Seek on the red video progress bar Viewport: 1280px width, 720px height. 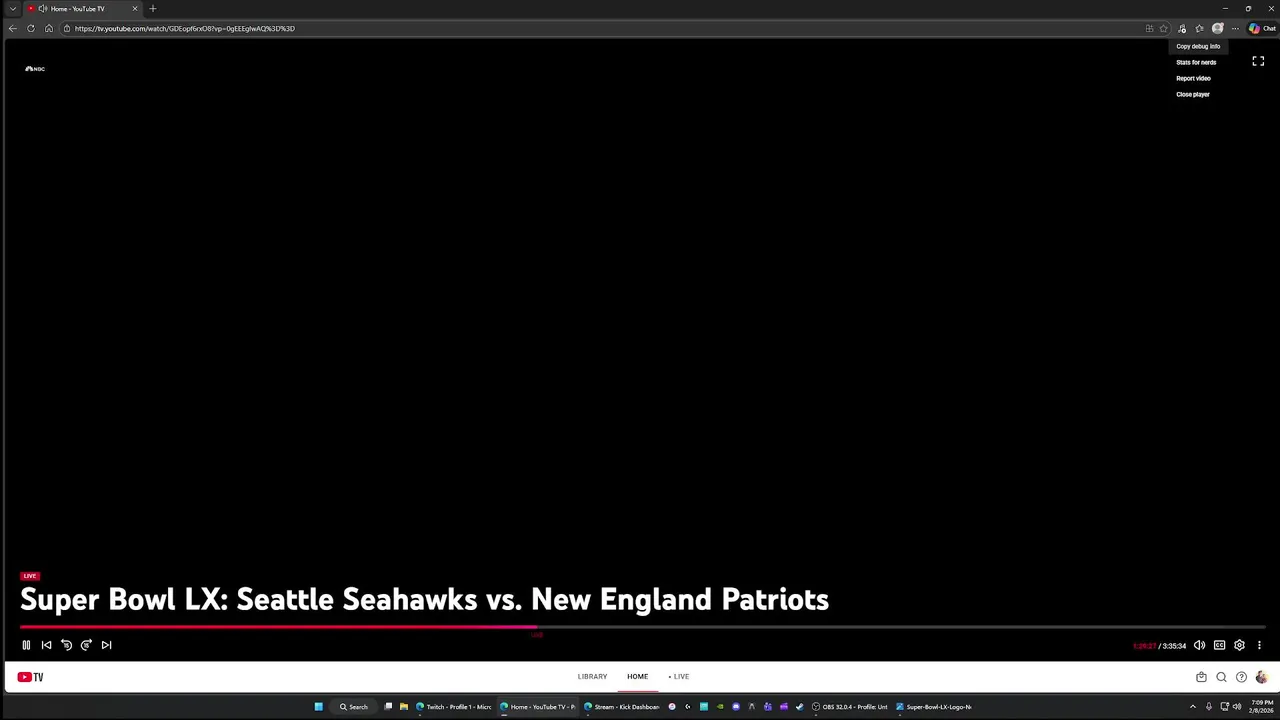(x=278, y=628)
